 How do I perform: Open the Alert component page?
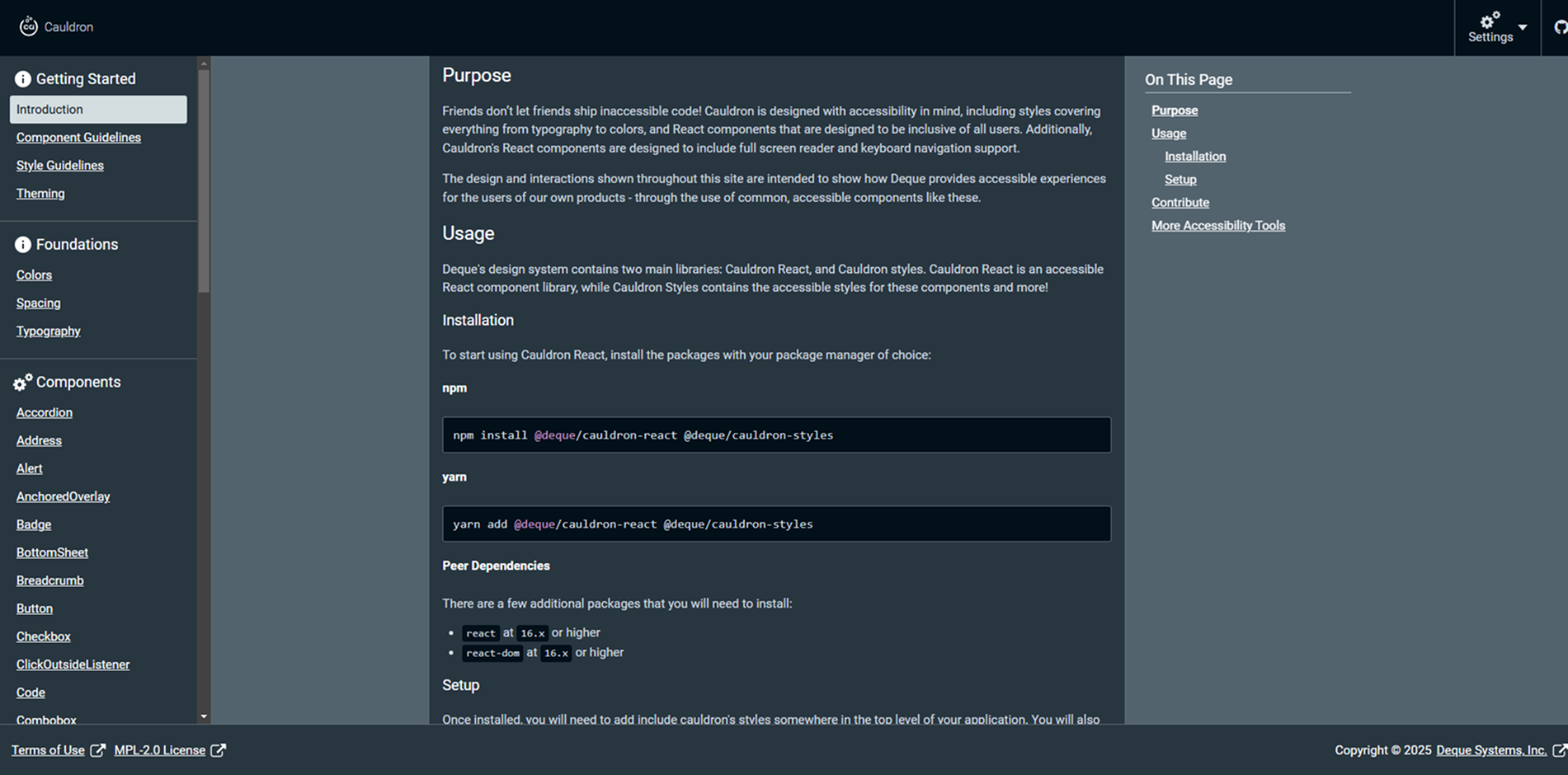[x=30, y=469]
